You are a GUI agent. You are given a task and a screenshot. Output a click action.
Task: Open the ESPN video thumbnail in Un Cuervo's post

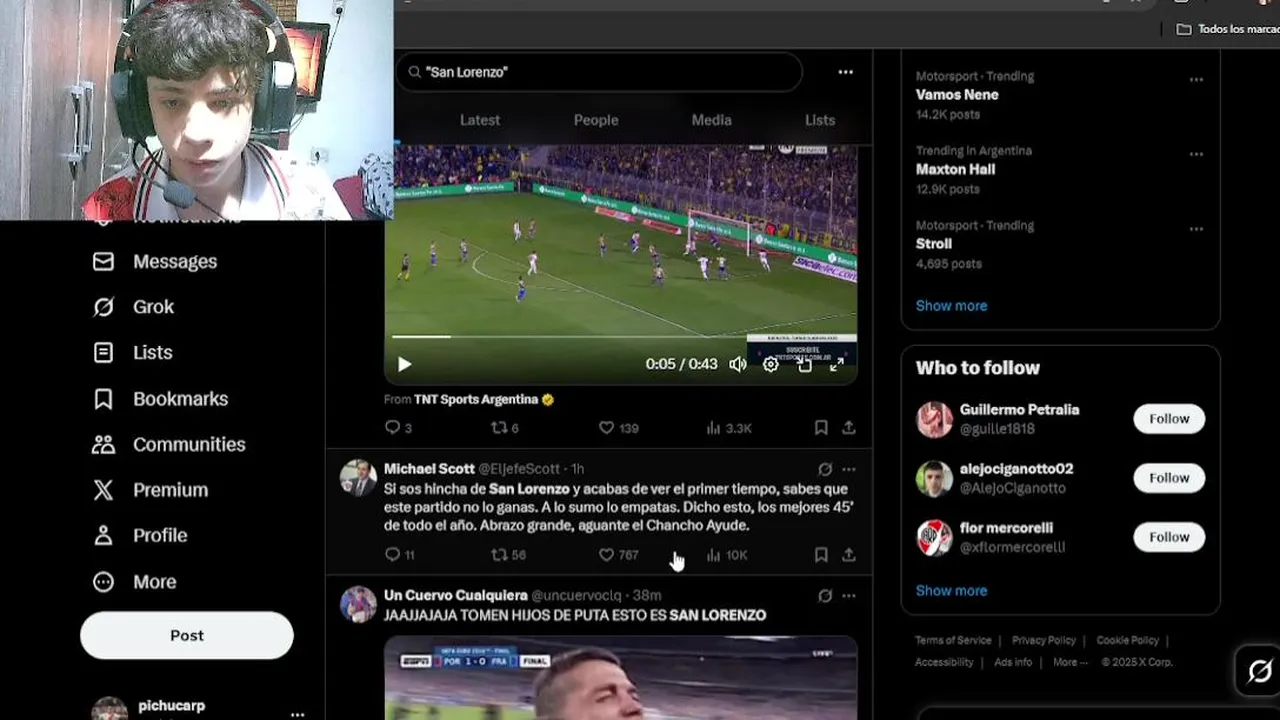pyautogui.click(x=621, y=678)
